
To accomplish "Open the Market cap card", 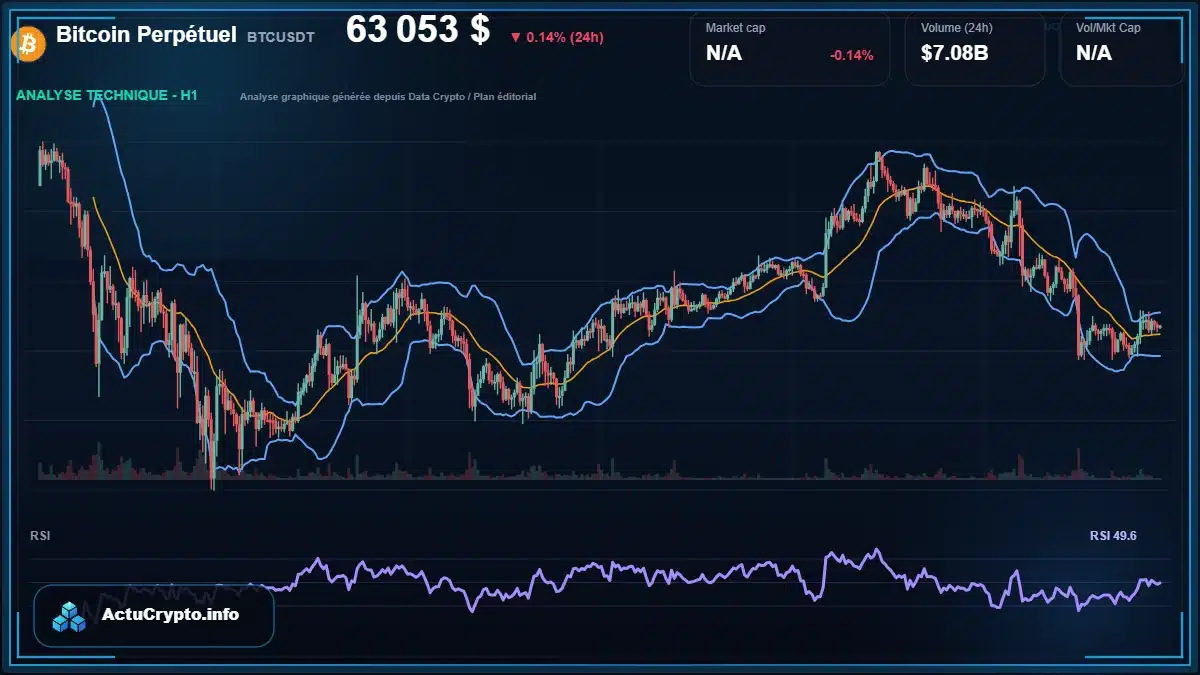I will point(789,49).
